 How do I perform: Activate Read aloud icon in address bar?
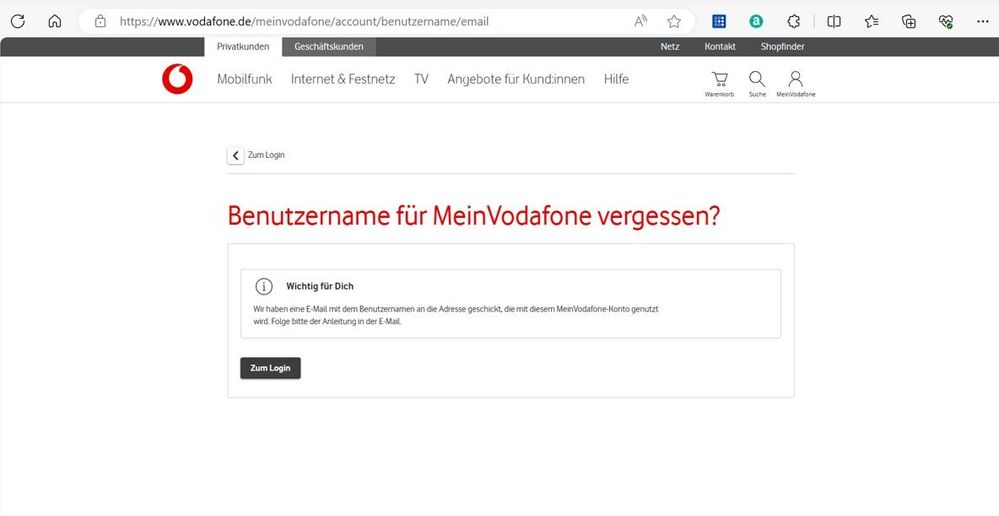coord(640,22)
